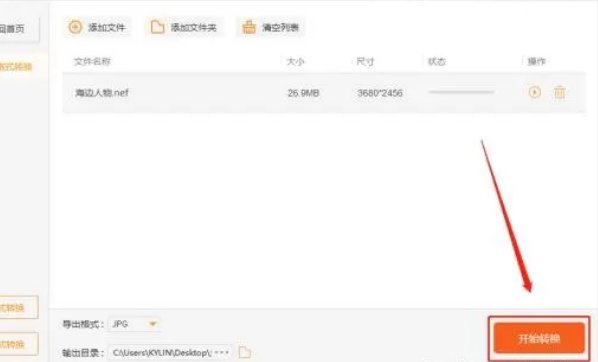
Task: Click the 添加文件夹 add folder button
Action: [x=184, y=27]
